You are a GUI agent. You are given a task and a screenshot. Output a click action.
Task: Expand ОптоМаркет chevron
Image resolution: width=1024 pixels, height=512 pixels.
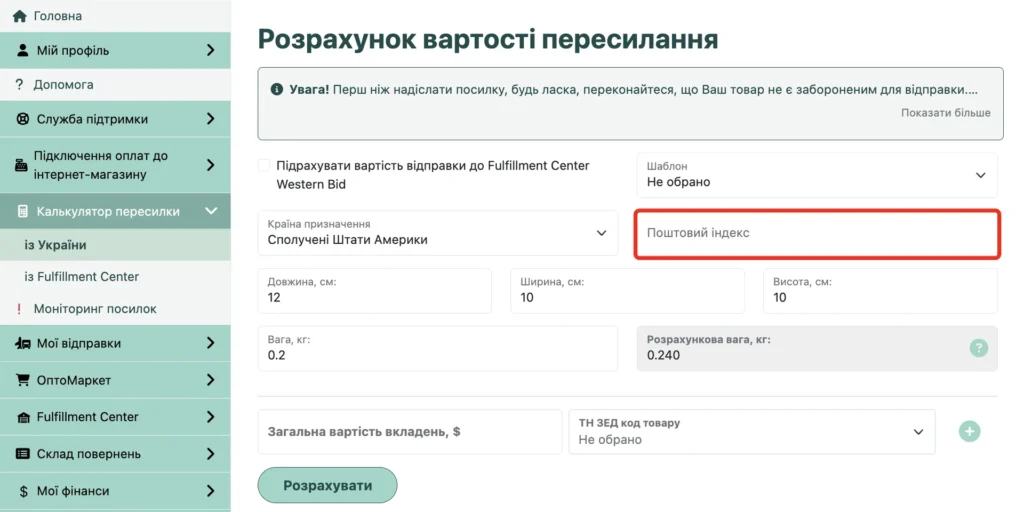210,380
